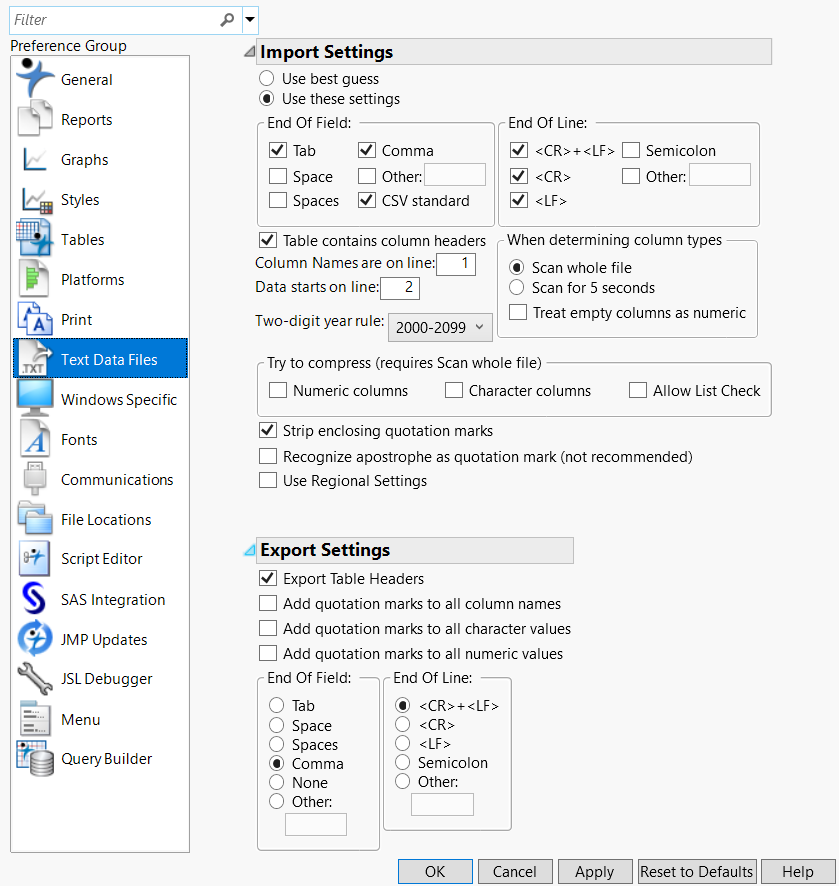Uncheck the Tab end-of-field checkbox in Import
Screen dimensions: 839x886
[x=277, y=150]
